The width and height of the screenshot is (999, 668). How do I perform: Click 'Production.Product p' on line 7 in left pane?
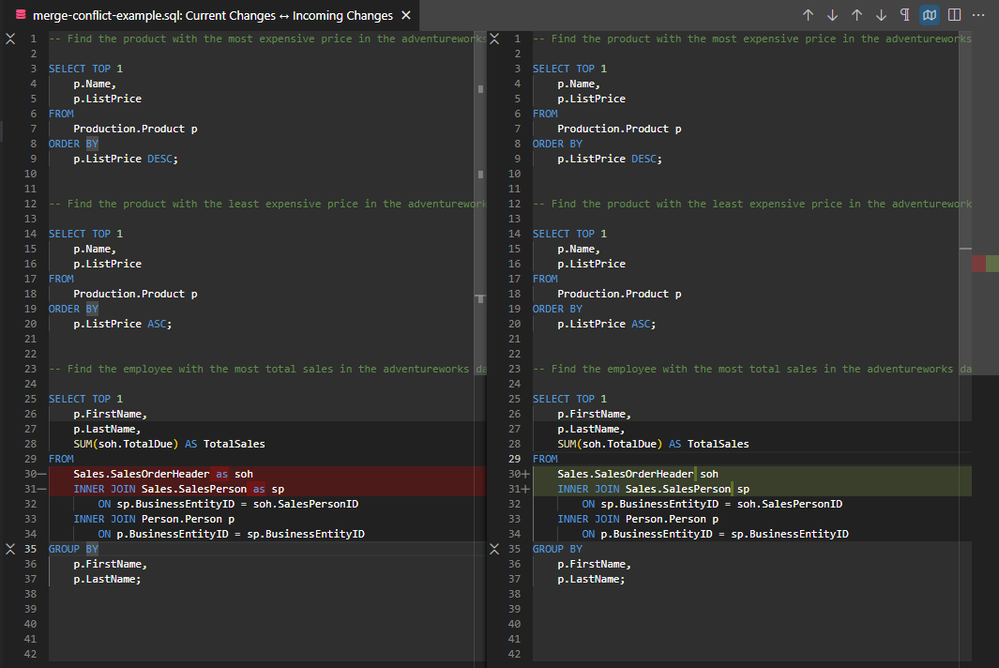click(x=135, y=129)
